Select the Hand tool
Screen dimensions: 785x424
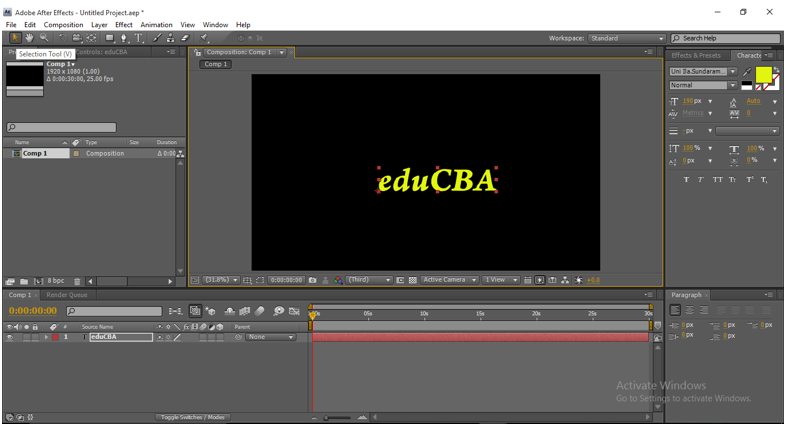click(x=30, y=38)
